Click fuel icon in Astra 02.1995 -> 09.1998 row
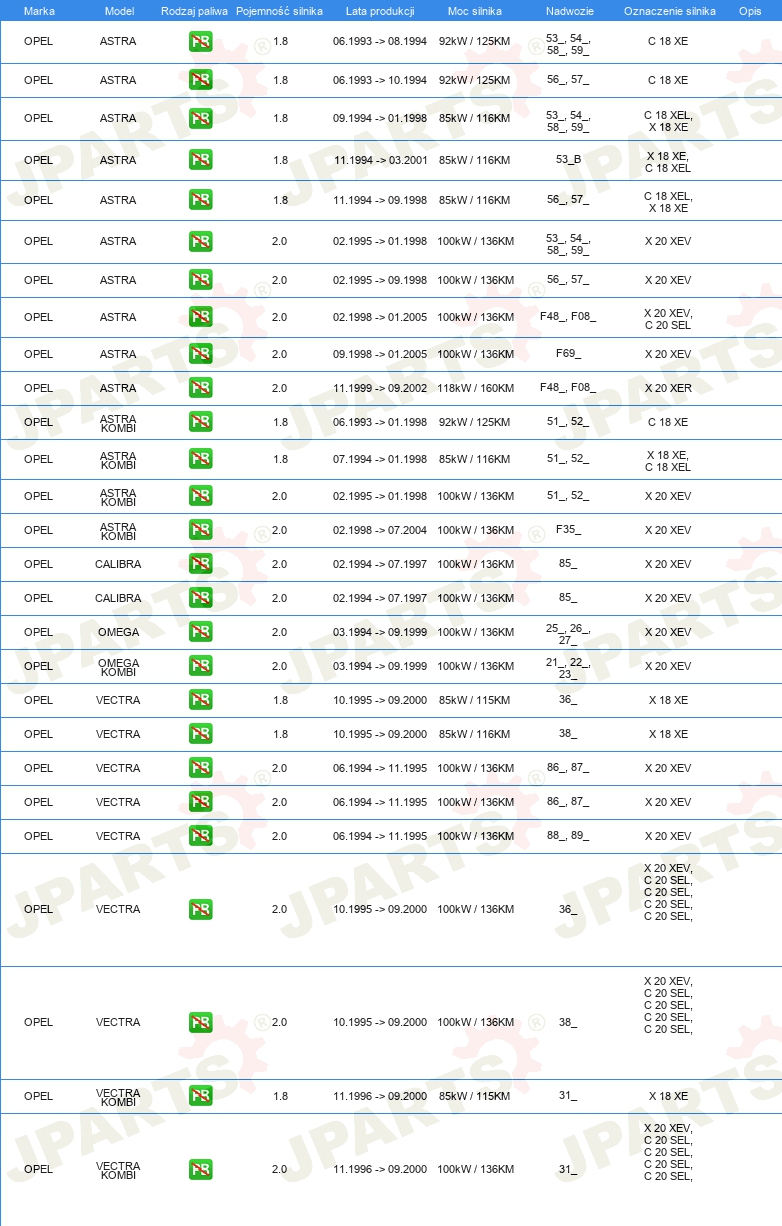The image size is (782, 1226). point(200,280)
